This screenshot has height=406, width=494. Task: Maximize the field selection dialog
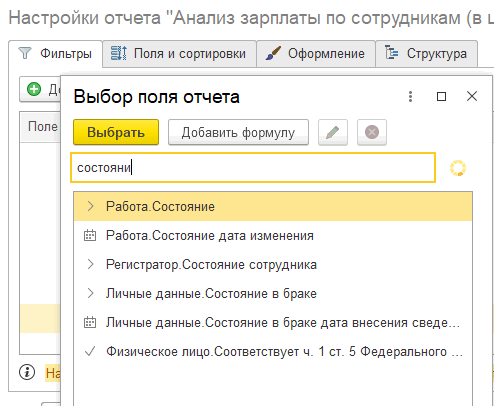441,97
